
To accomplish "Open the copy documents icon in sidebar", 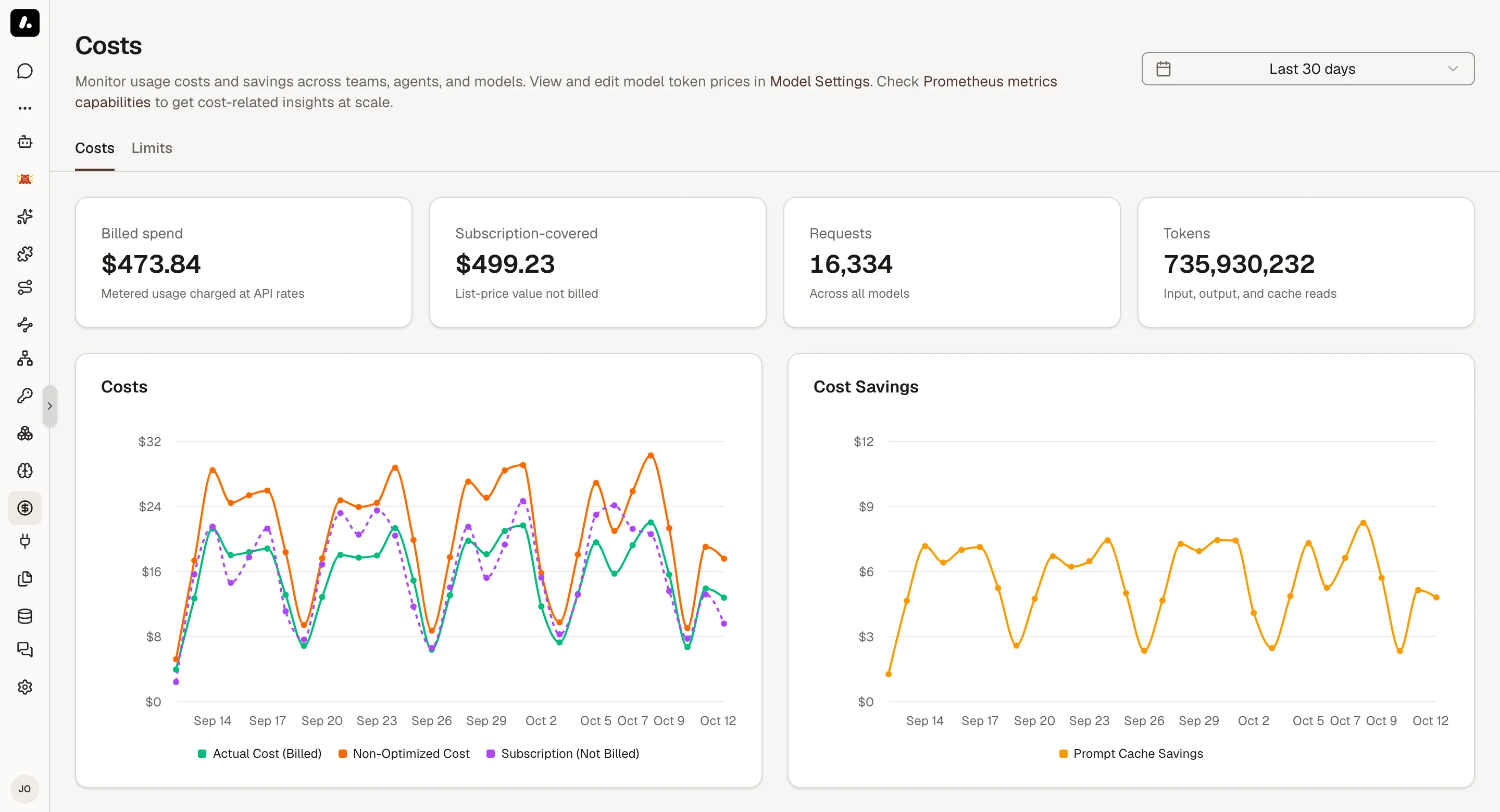I will pos(24,579).
